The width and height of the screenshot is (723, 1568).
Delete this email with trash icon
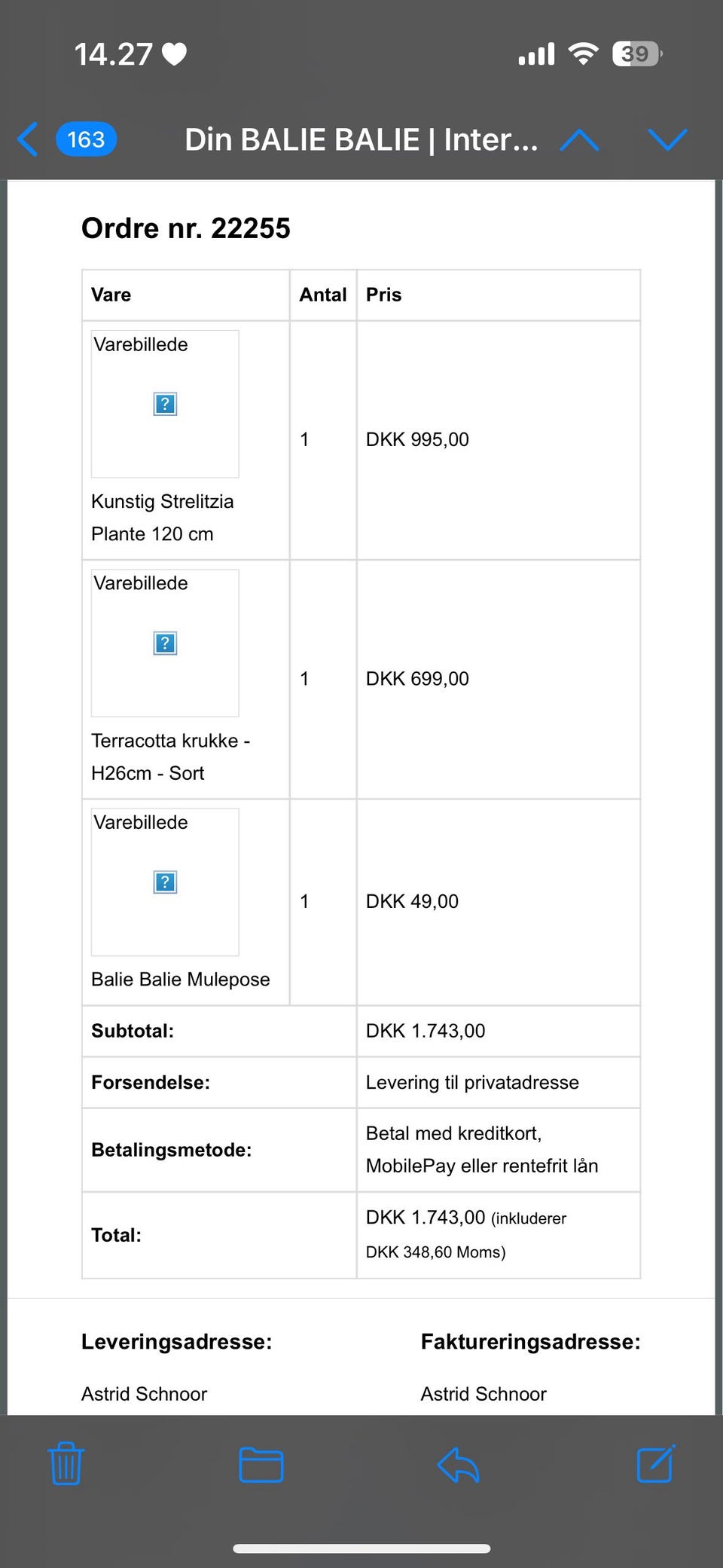tap(66, 1463)
